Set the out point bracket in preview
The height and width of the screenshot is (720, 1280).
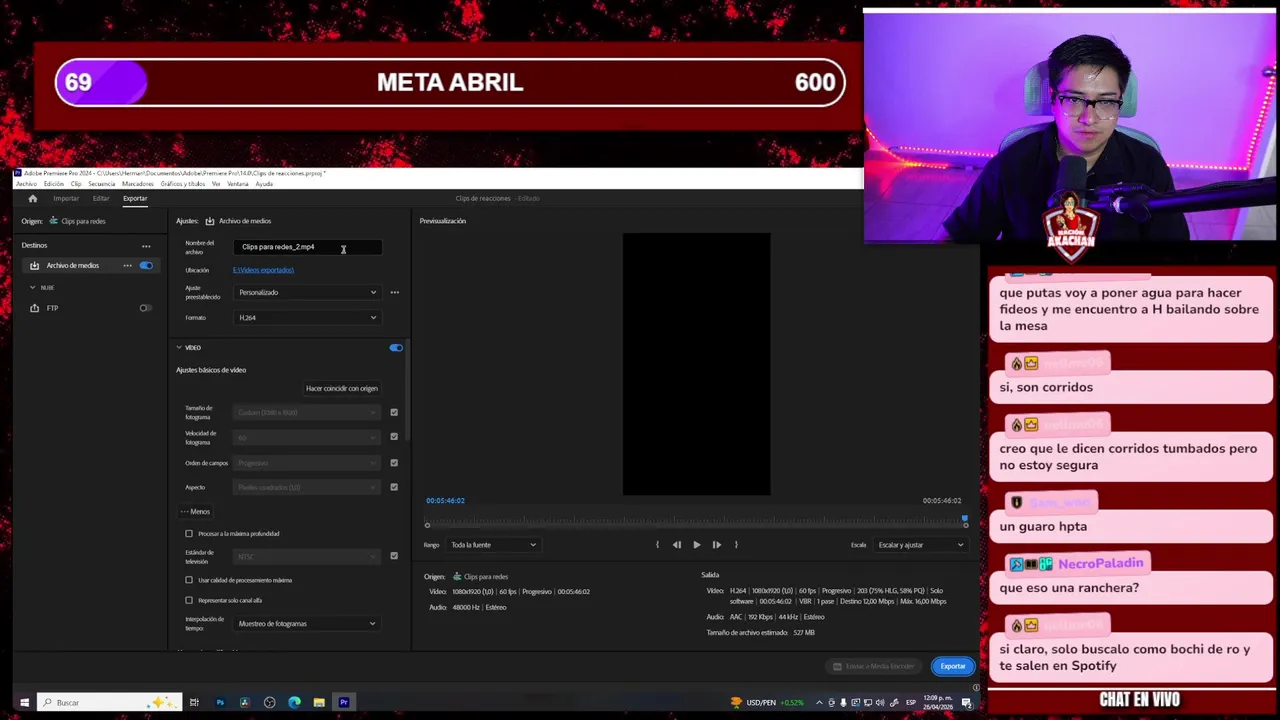[736, 545]
